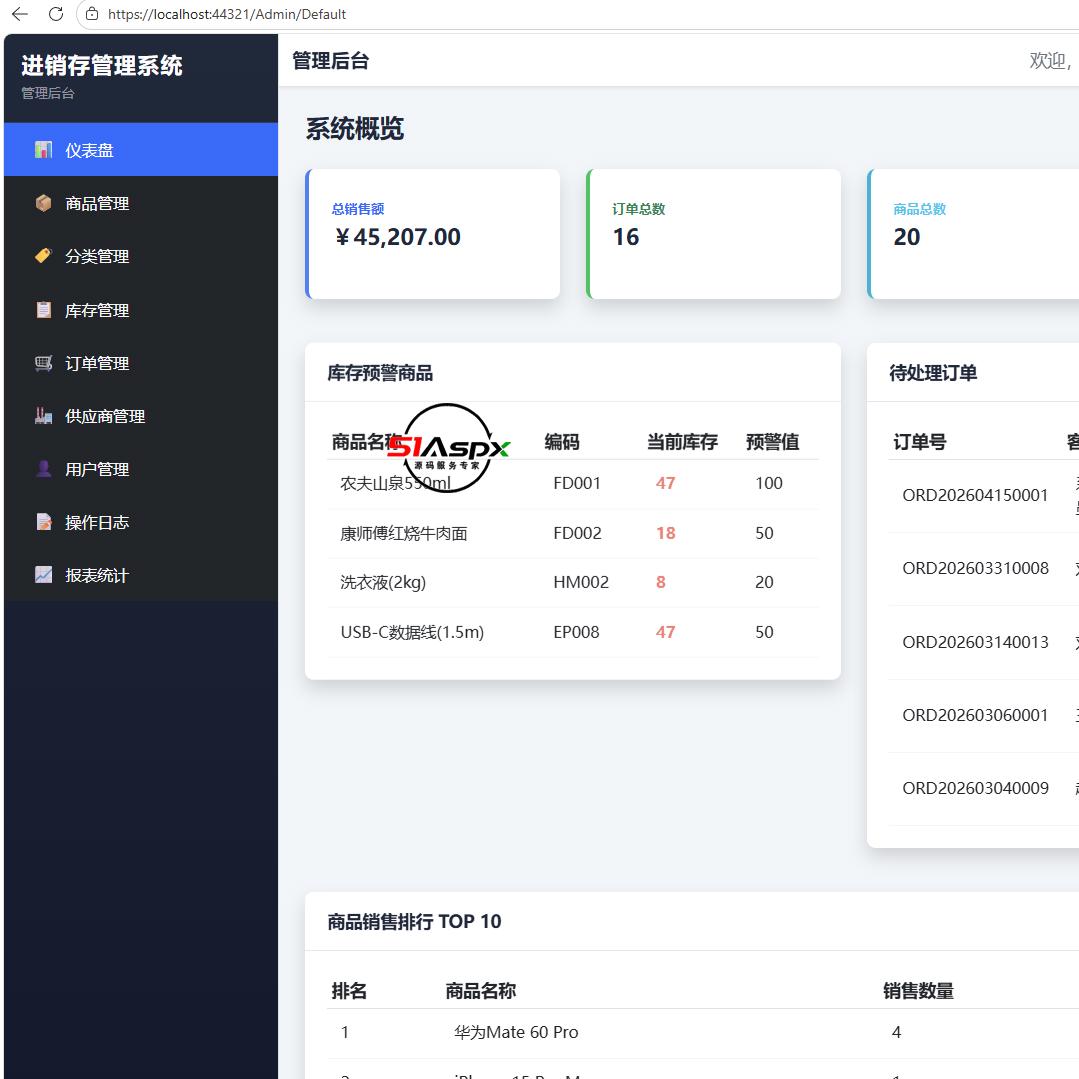1079x1079 pixels.
Task: Open 仪表盘 menu item
Action: pos(141,149)
